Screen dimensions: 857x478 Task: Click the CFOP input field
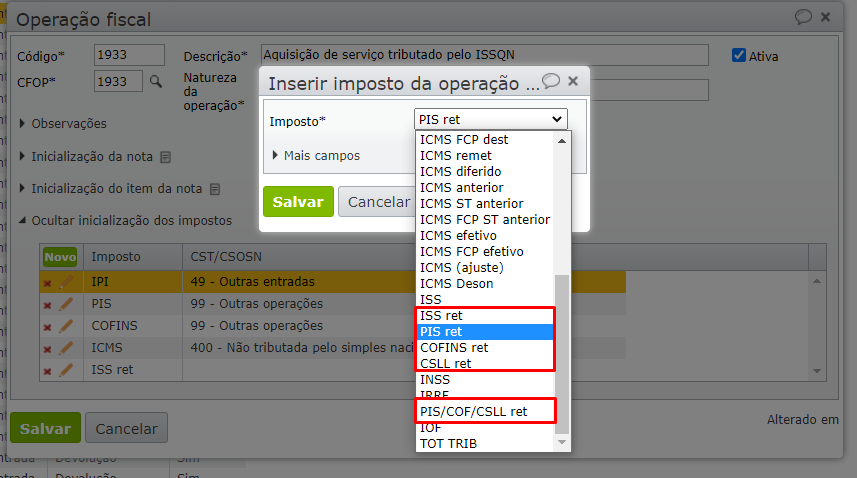tap(118, 81)
